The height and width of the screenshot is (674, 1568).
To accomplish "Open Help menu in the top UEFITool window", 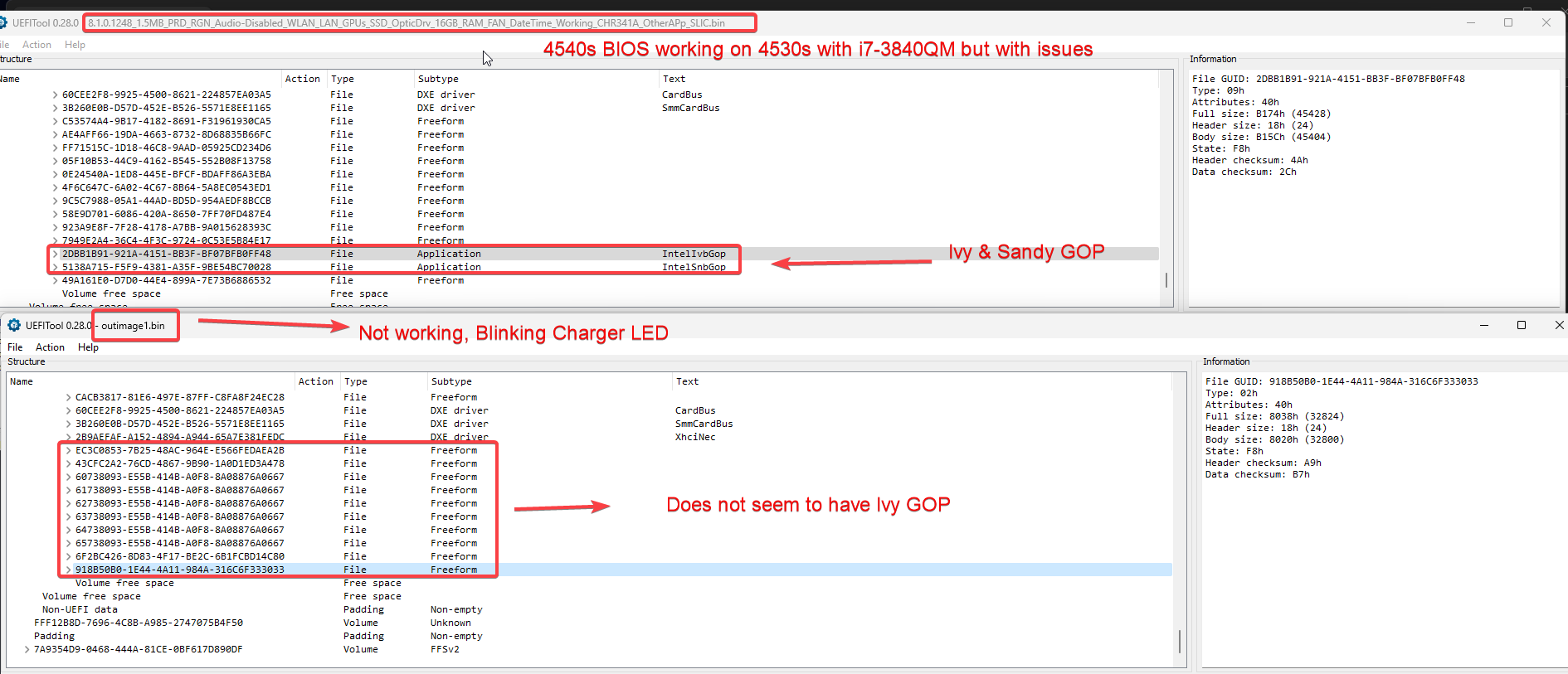I will (x=75, y=45).
